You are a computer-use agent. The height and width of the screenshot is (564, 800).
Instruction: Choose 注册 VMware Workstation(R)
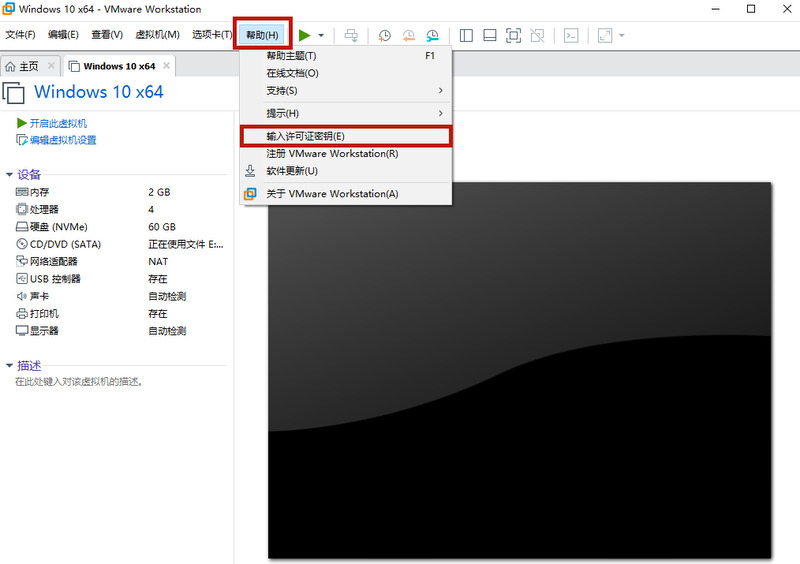[346, 154]
